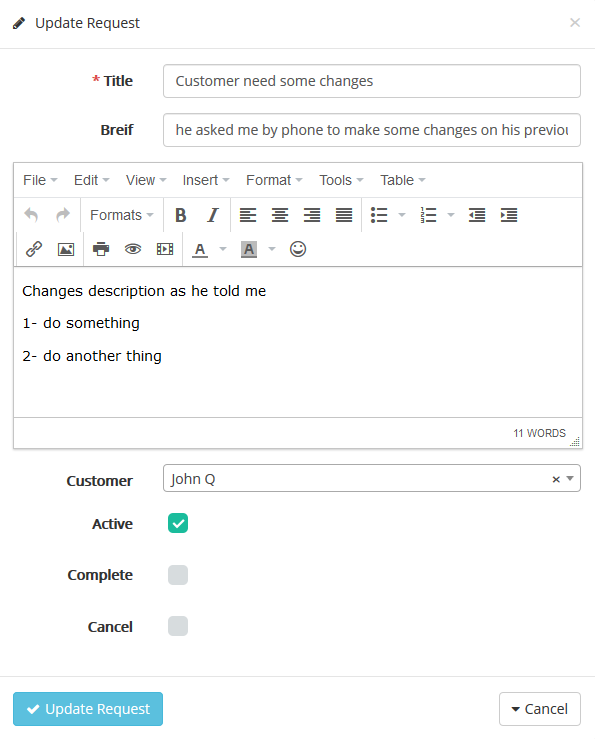
Task: Center-align the editor text
Action: coord(280,215)
